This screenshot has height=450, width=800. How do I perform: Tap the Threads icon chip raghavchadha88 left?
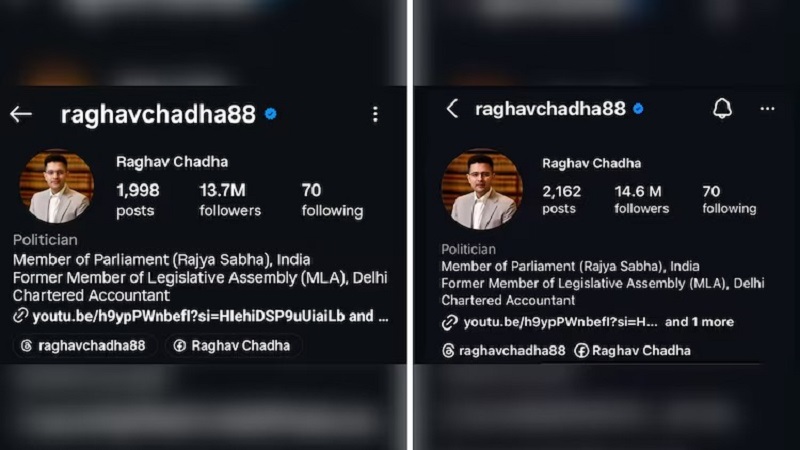[83, 346]
